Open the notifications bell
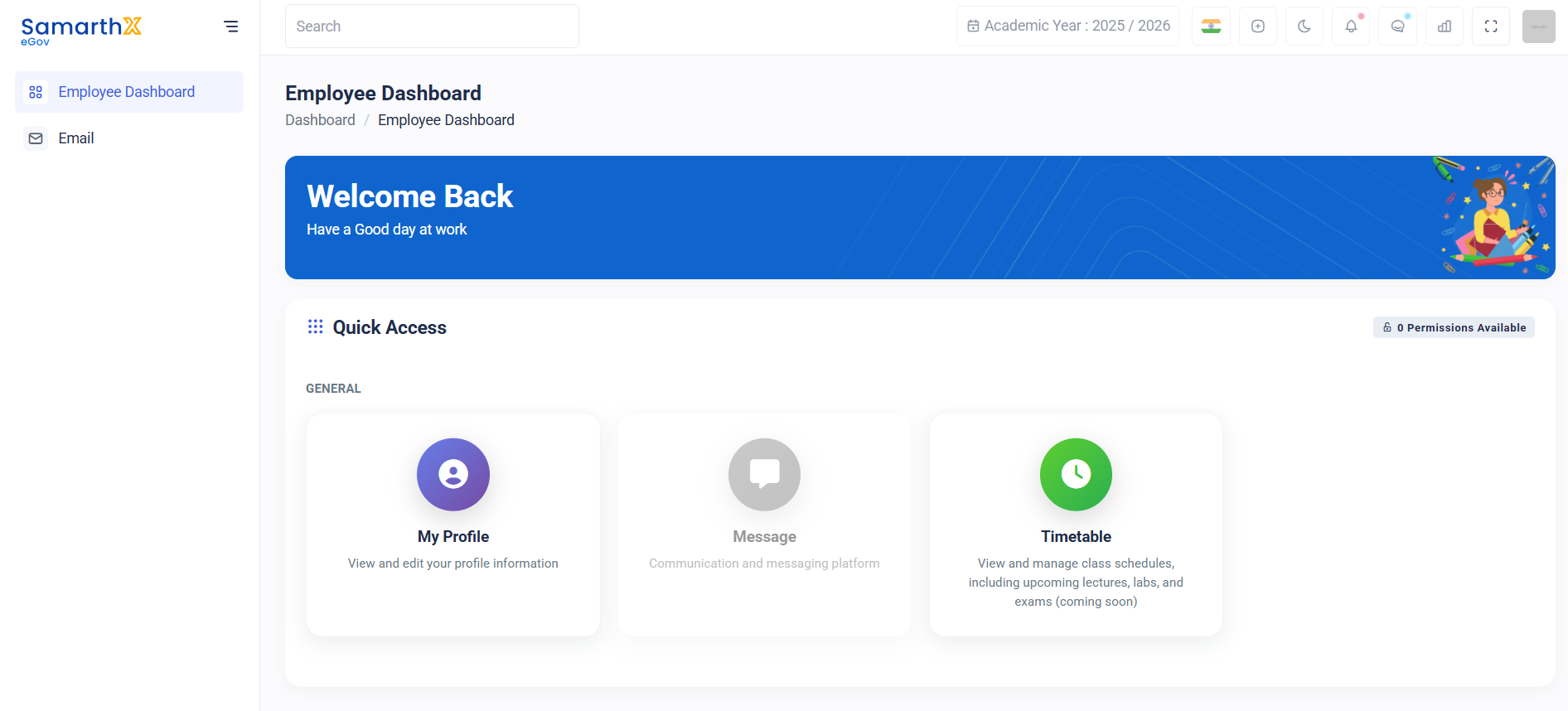The width and height of the screenshot is (1568, 711). pyautogui.click(x=1351, y=27)
